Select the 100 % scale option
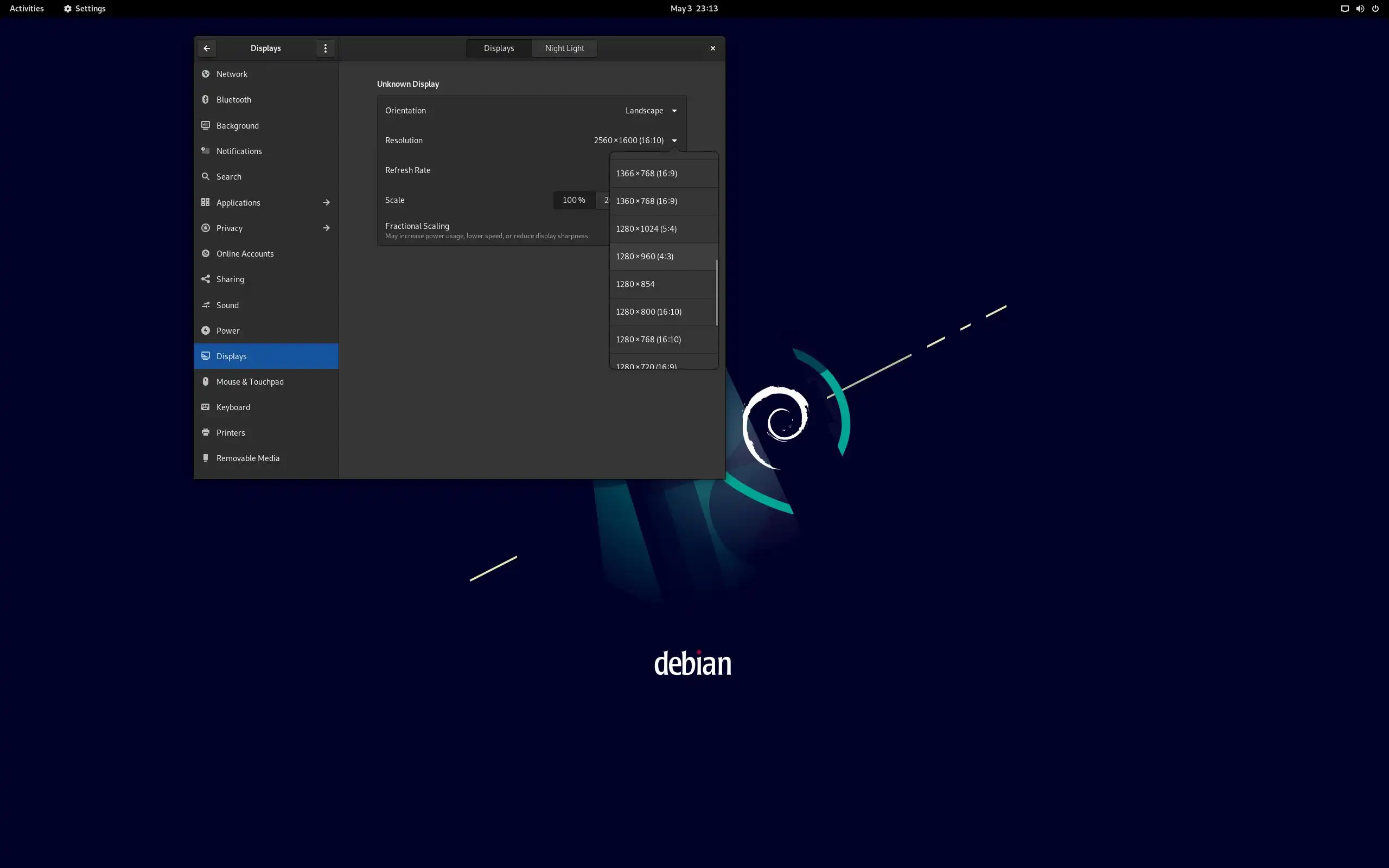This screenshot has height=868, width=1389. point(574,200)
